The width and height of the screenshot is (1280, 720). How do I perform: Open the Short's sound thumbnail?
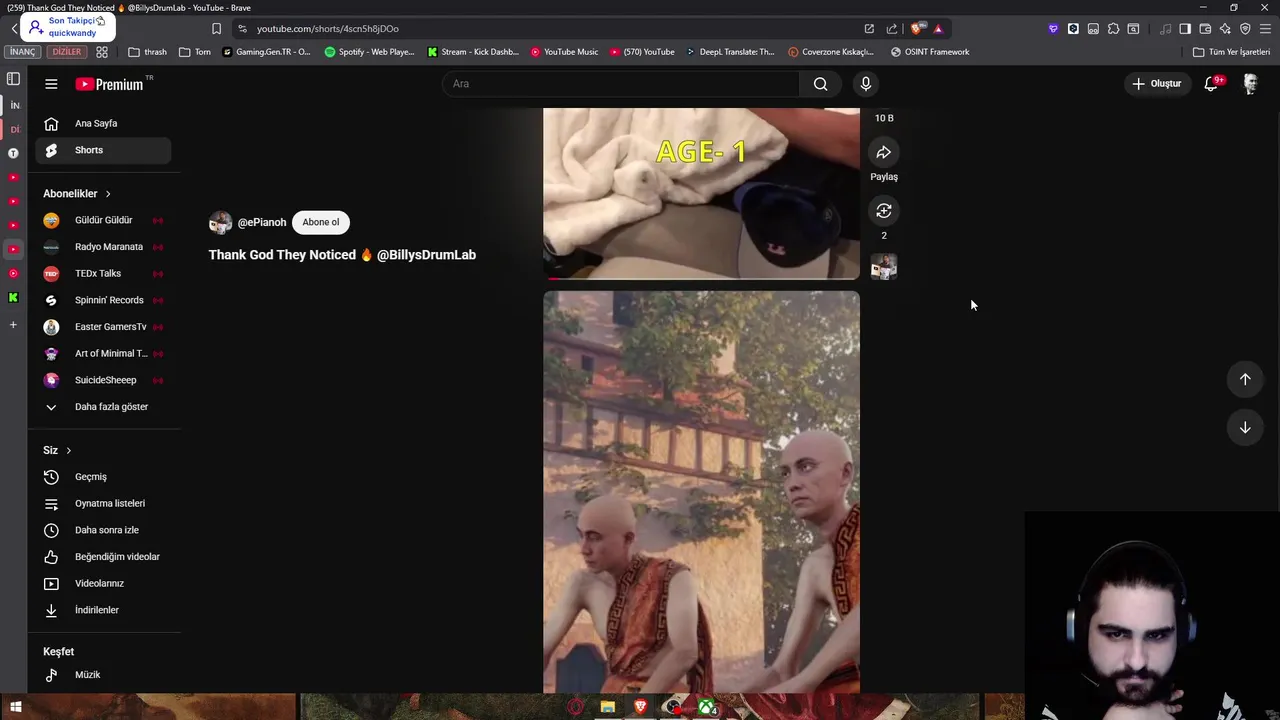[x=884, y=267]
